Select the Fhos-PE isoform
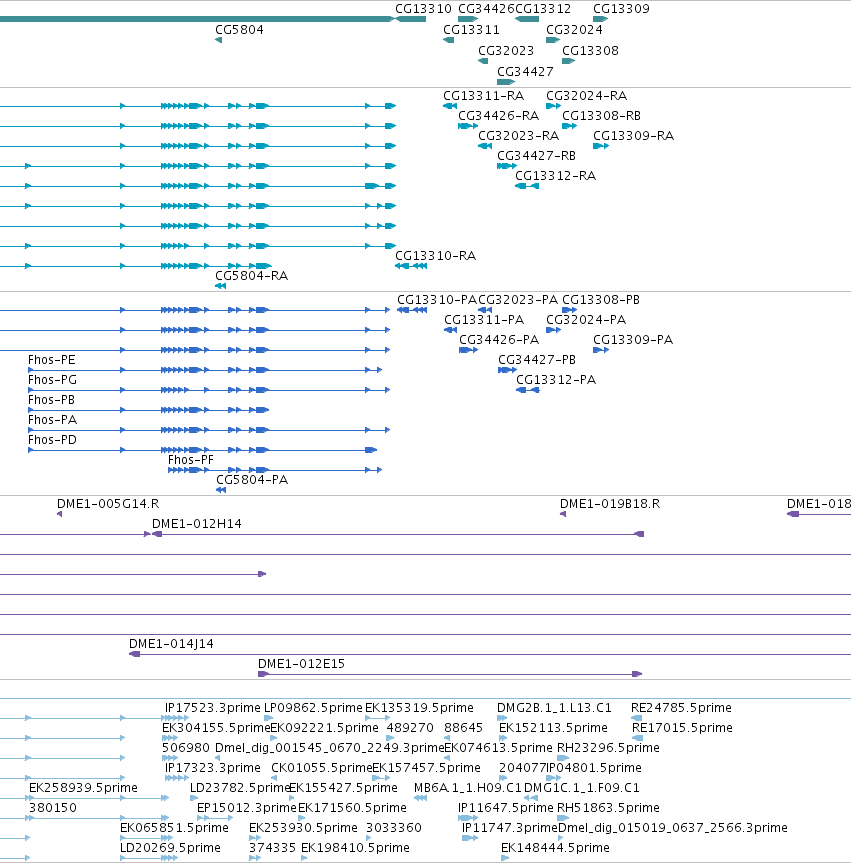 pos(52,360)
